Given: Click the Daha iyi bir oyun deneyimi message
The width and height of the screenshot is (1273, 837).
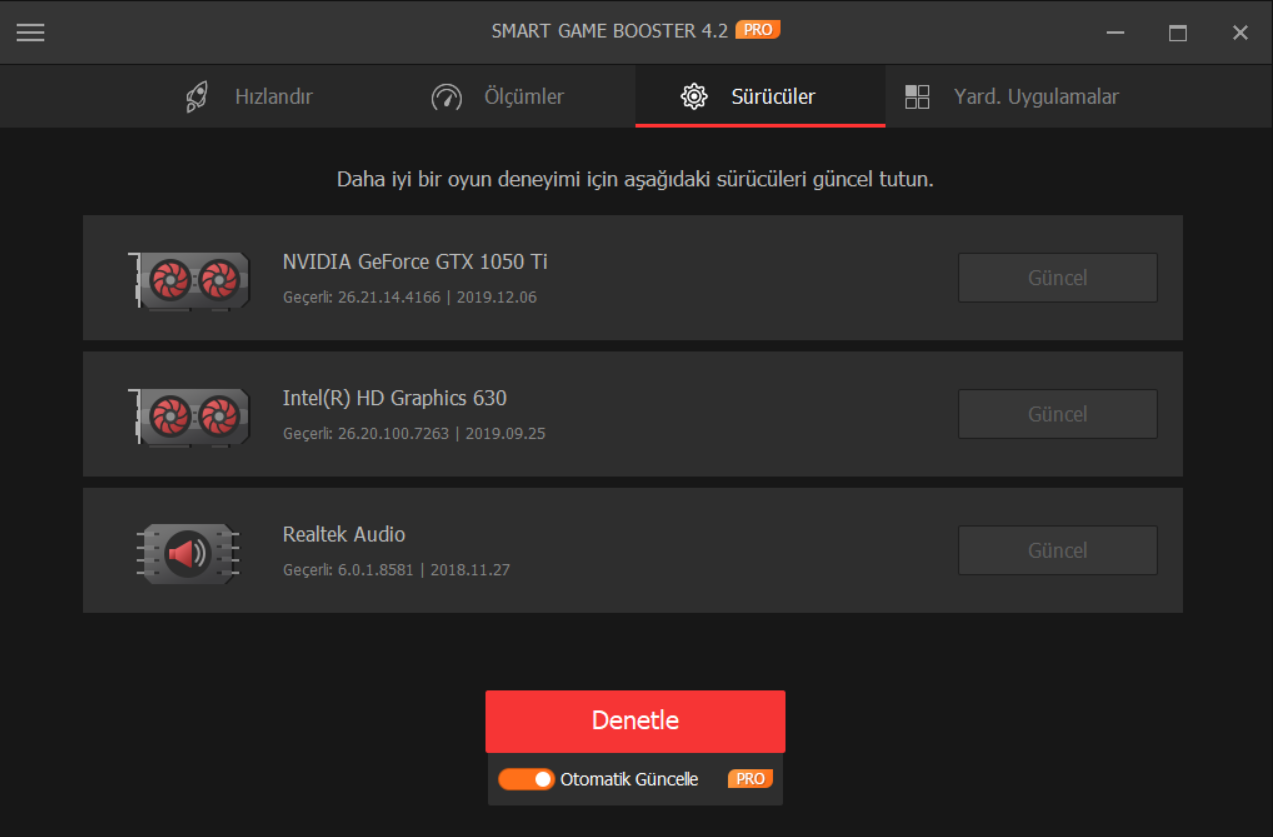Looking at the screenshot, I should tap(635, 180).
